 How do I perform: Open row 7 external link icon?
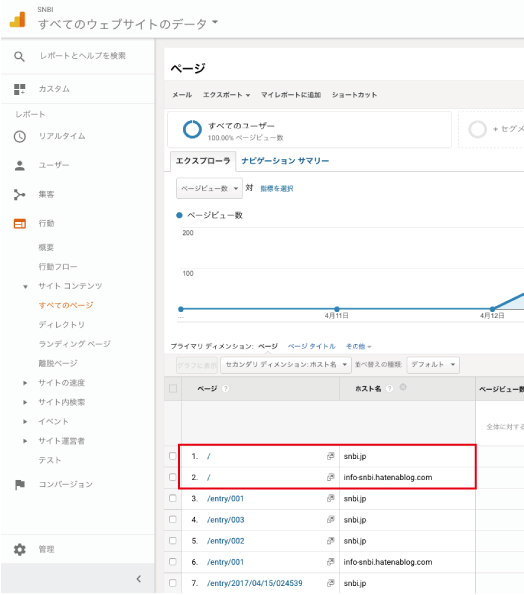pyautogui.click(x=330, y=583)
